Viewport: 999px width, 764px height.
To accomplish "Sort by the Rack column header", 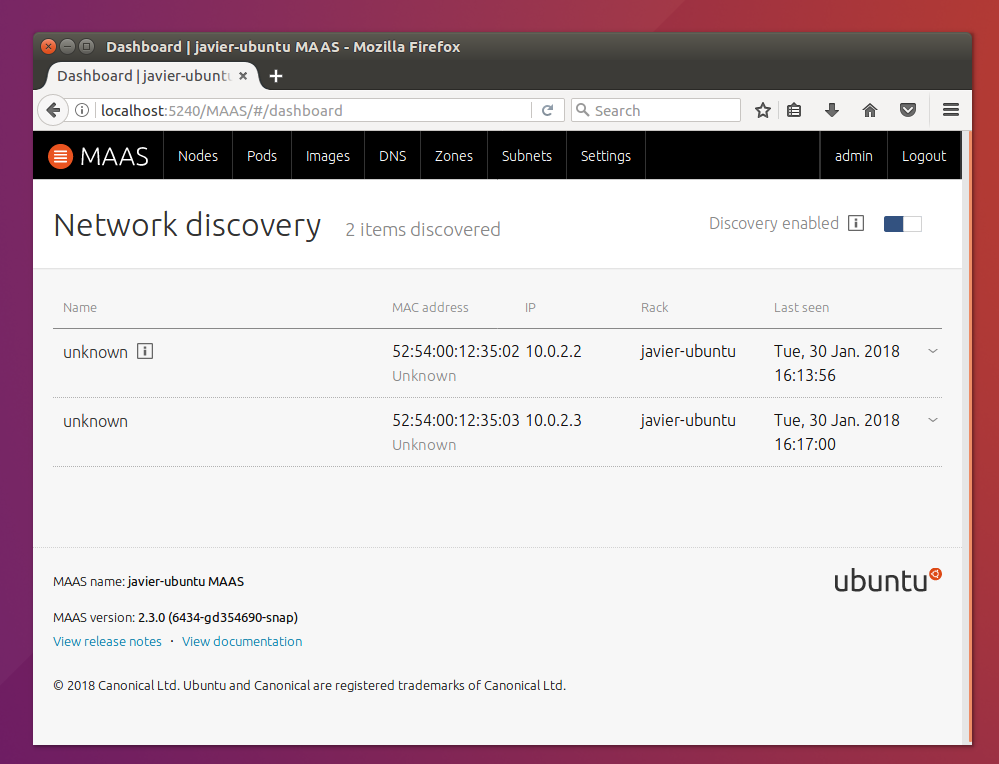I will point(654,307).
